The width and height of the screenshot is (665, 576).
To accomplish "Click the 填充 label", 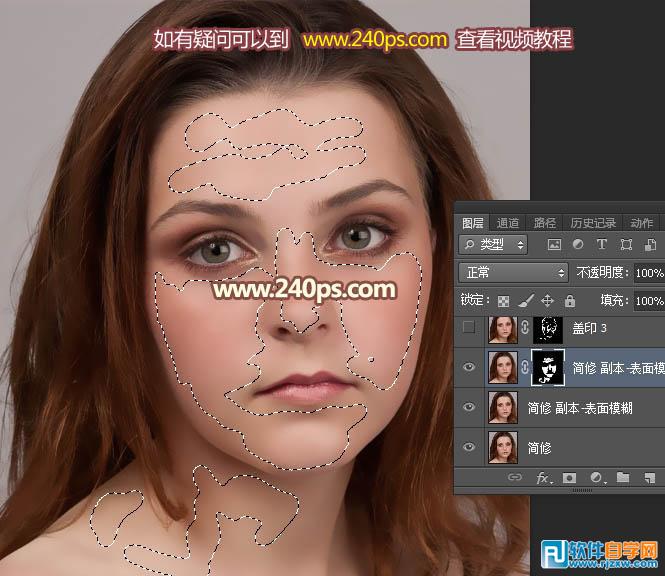I will 615,301.
